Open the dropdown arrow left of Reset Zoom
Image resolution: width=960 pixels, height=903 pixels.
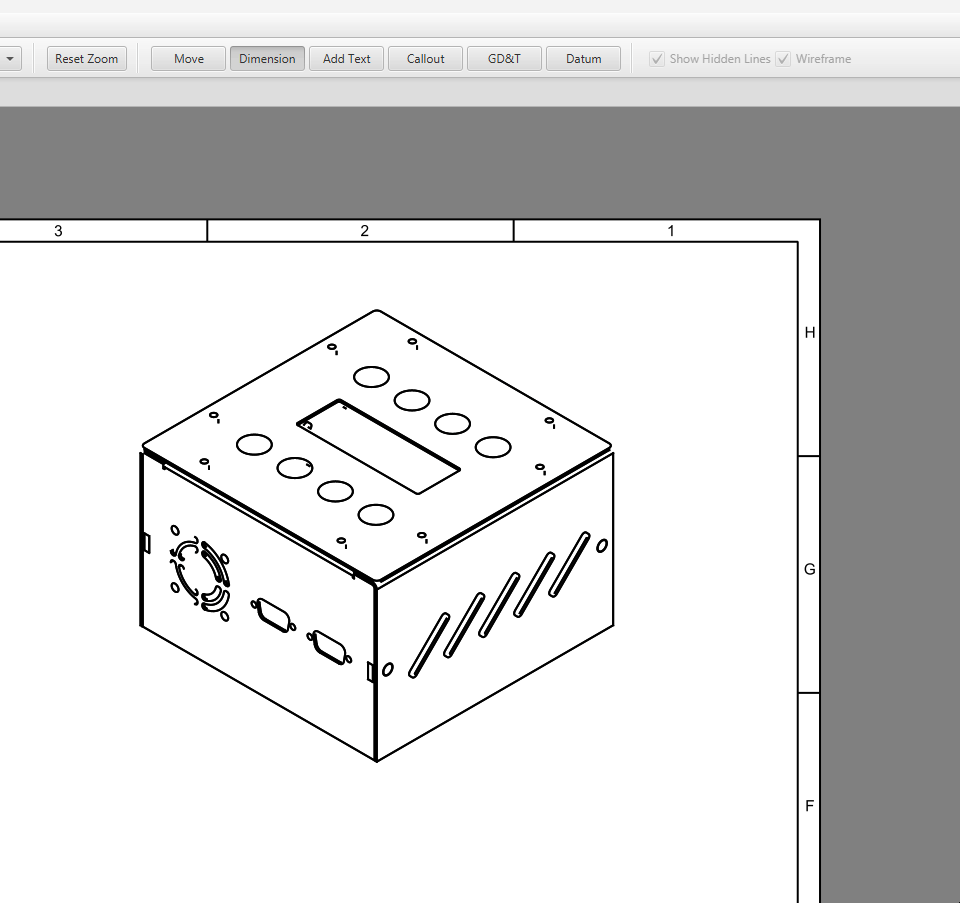coord(10,59)
